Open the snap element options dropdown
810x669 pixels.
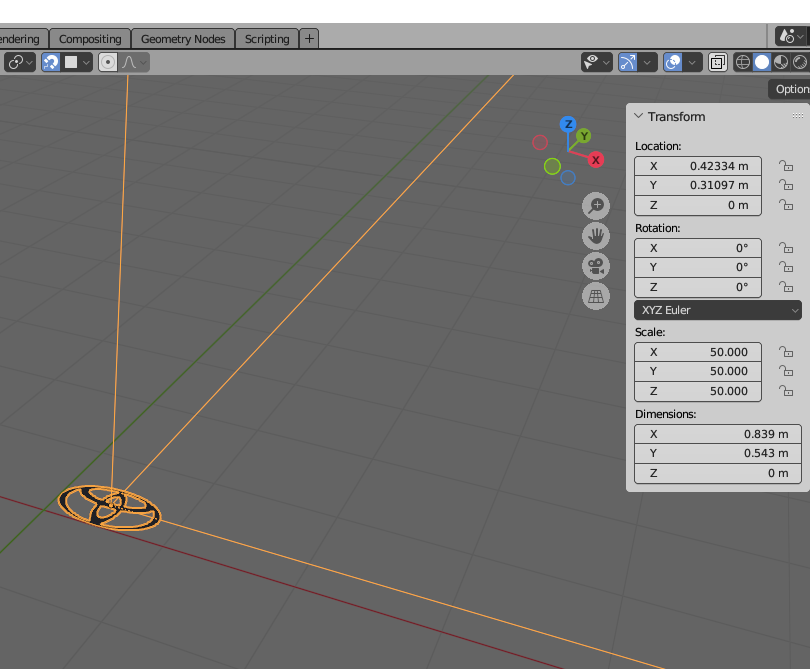pyautogui.click(x=76, y=63)
